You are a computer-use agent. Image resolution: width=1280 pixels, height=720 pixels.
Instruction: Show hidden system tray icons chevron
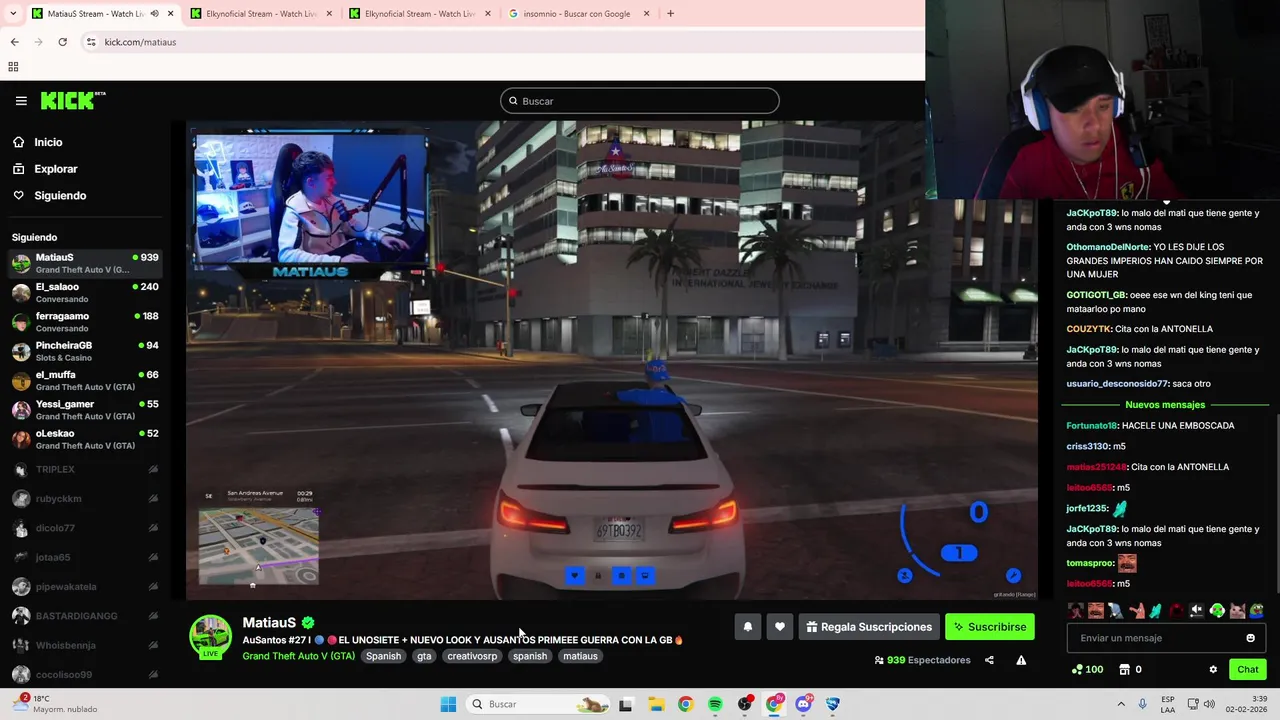pos(1121,704)
